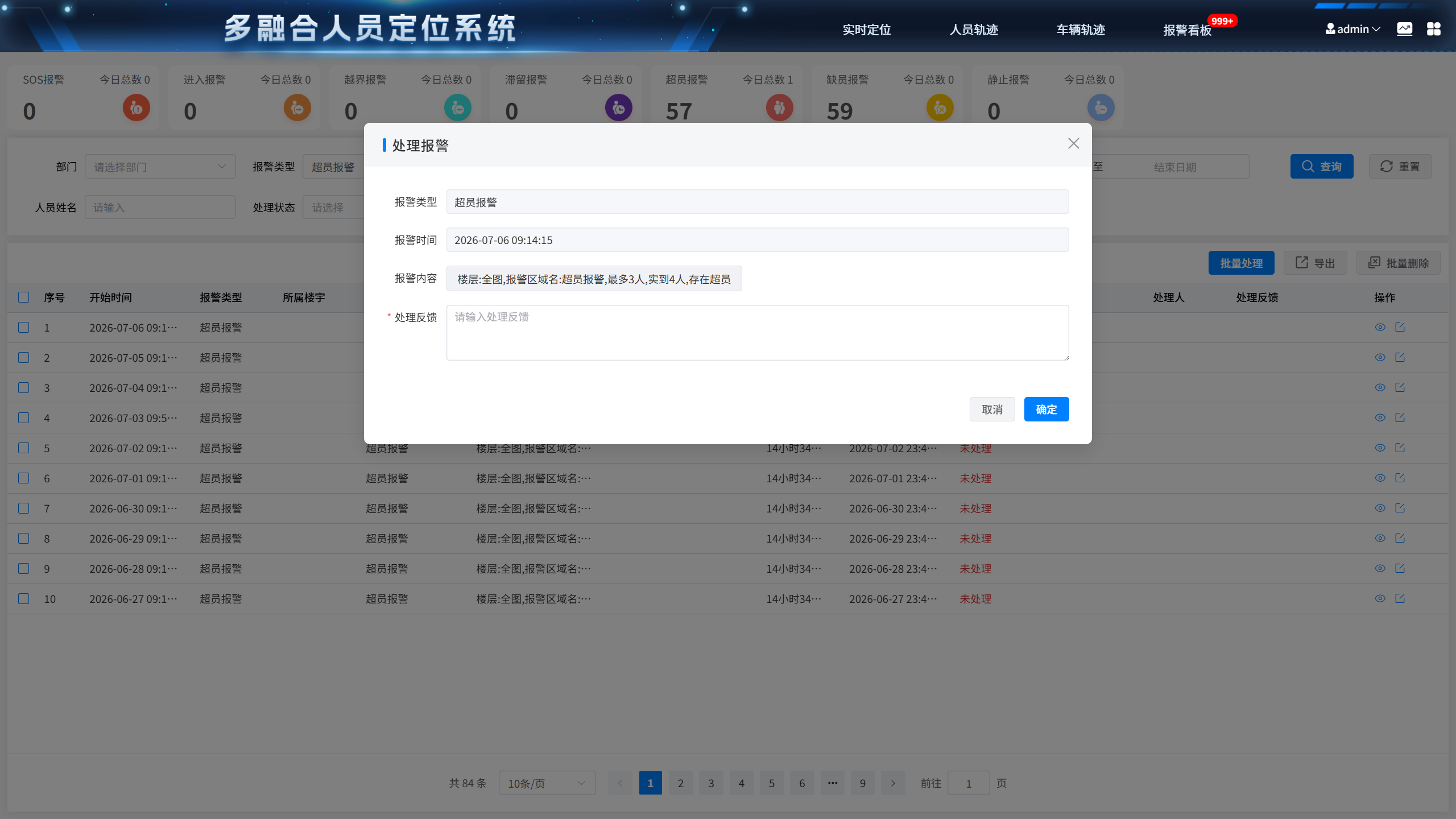Open the 人员轨迹 menu
Image resolution: width=1456 pixels, height=819 pixels.
coord(974,30)
